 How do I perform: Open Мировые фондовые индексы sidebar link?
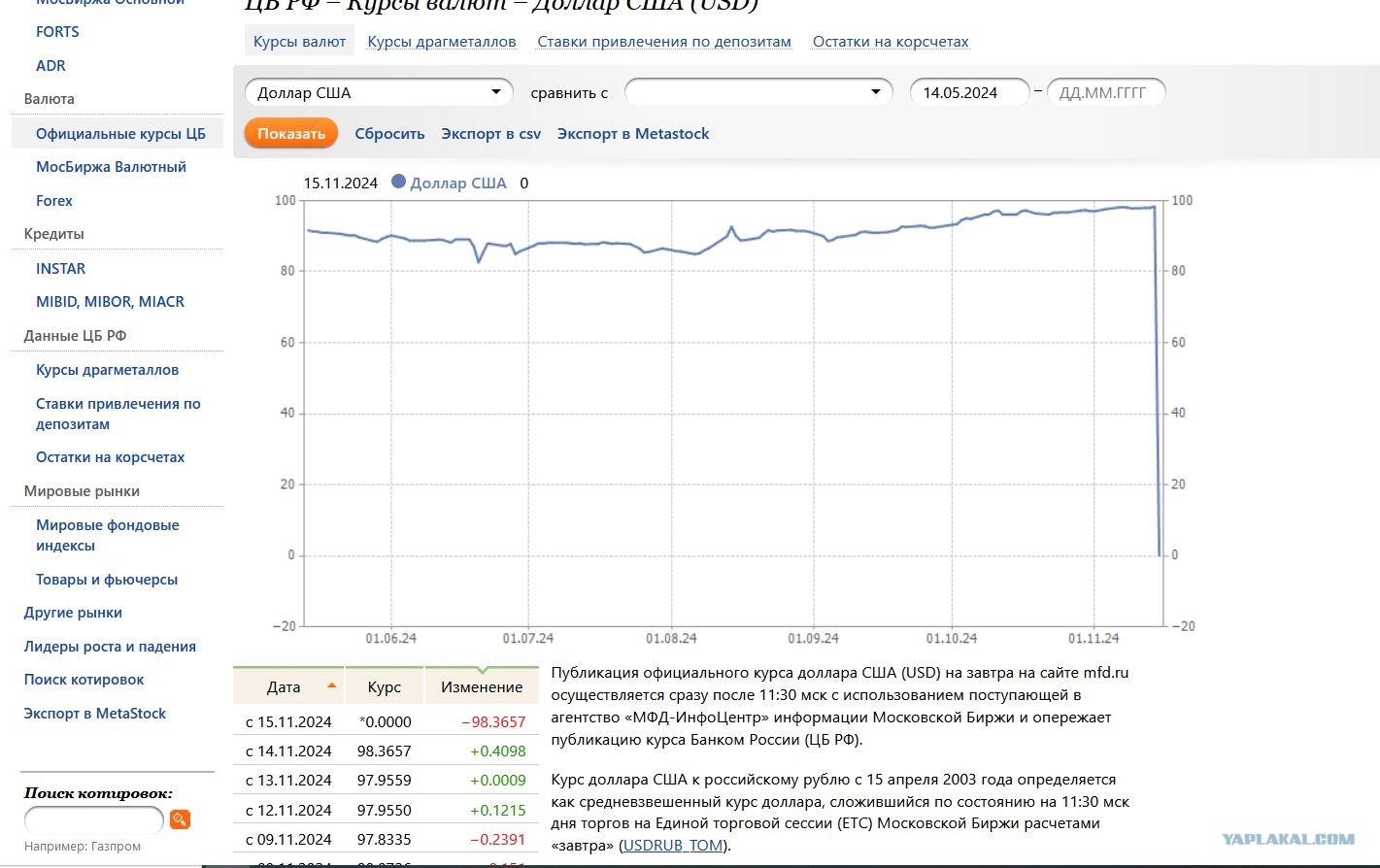107,535
